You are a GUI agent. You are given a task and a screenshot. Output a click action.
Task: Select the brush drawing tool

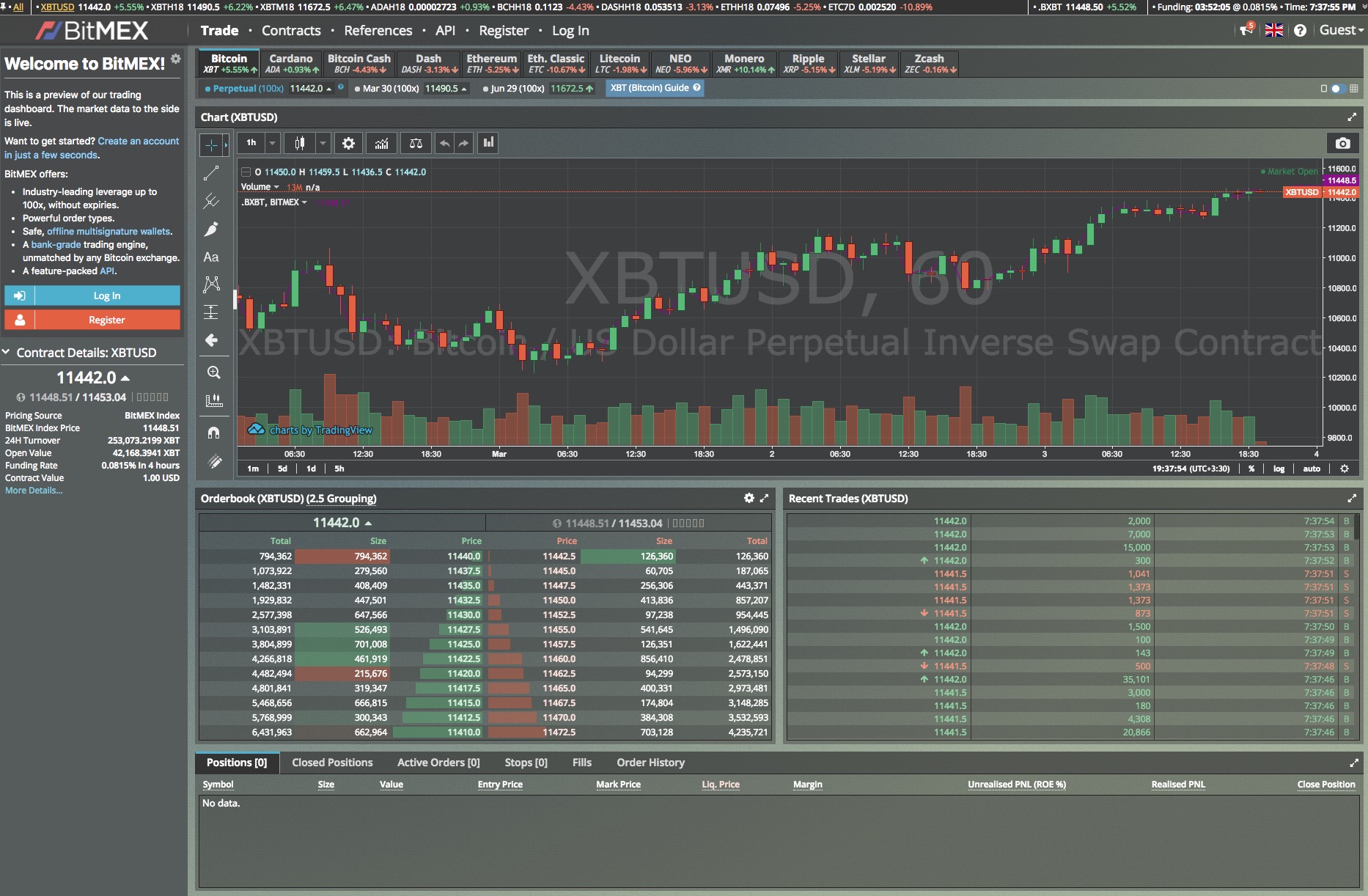point(211,229)
